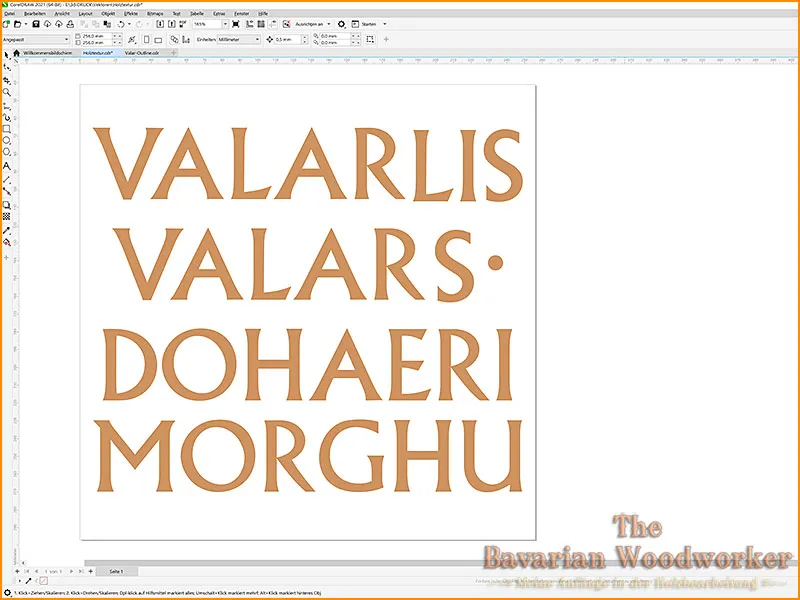Viewport: 800px width, 600px height.
Task: Open the Effekte menu
Action: tap(131, 14)
